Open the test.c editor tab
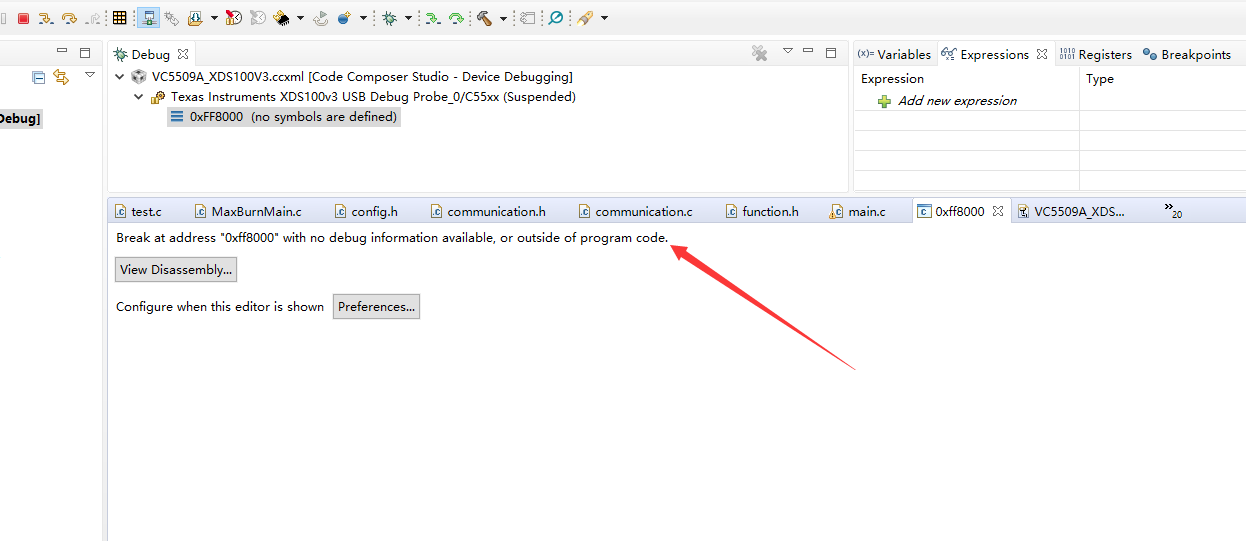Screen dimensions: 1246x541 pos(137,211)
